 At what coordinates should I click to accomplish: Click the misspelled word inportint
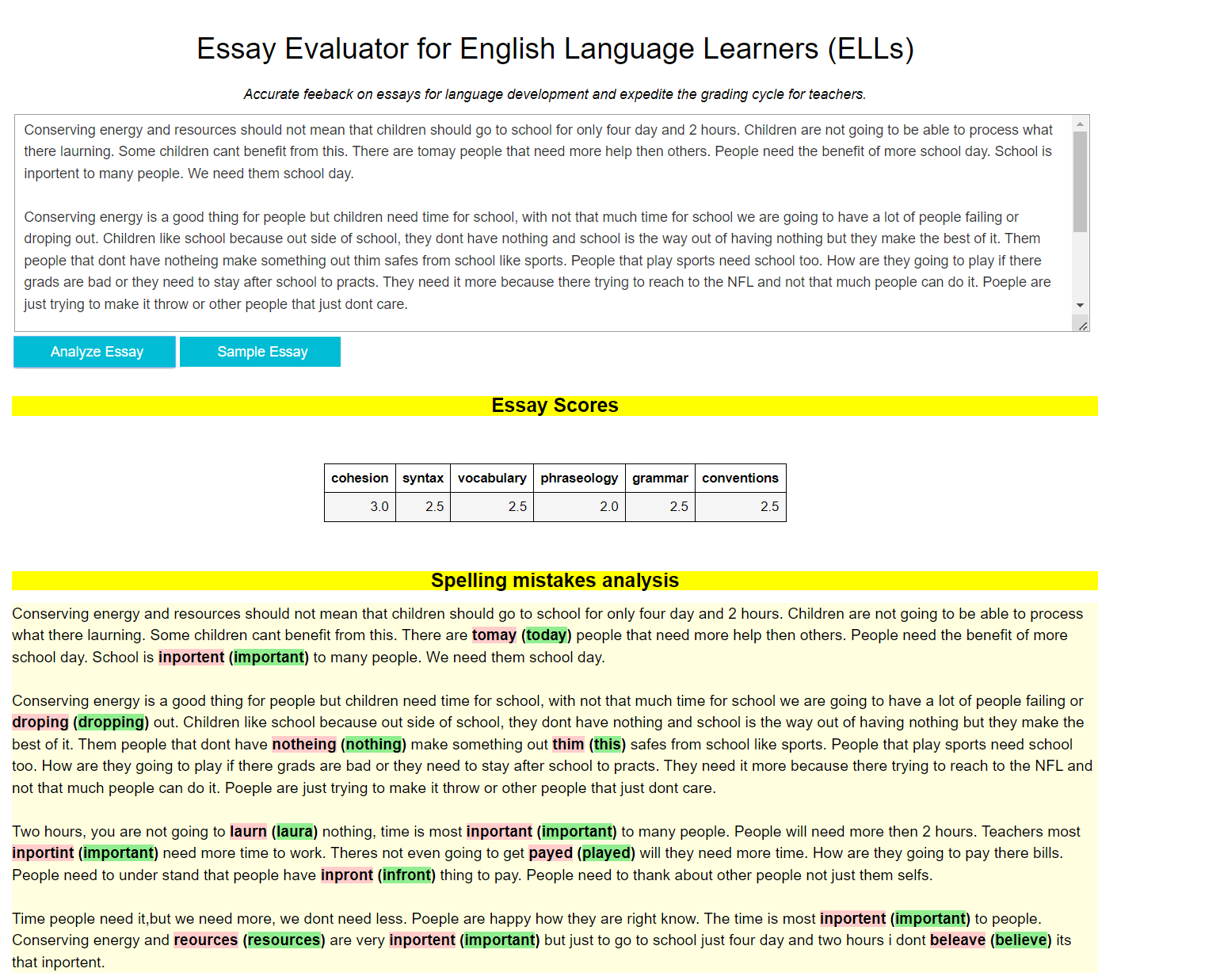click(x=43, y=853)
